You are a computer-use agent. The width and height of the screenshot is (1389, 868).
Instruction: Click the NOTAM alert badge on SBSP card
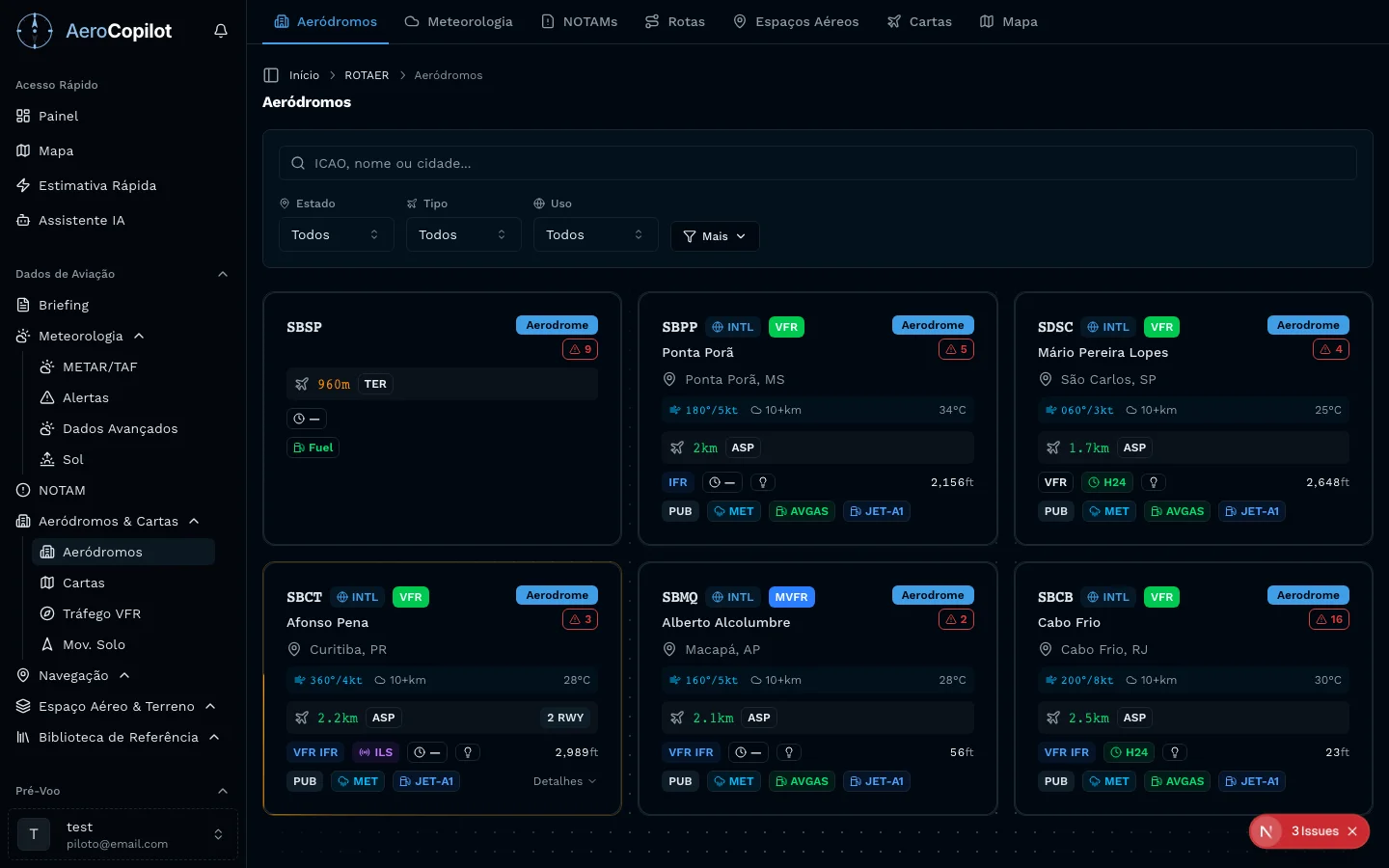(580, 349)
